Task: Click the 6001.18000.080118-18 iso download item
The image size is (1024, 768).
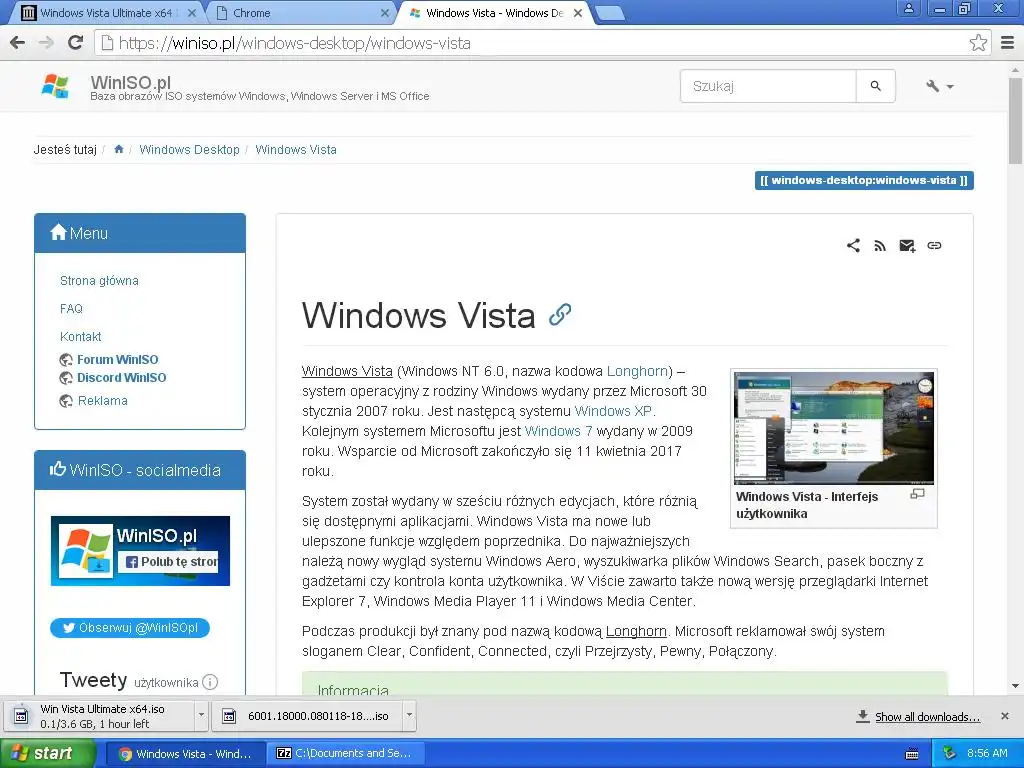Action: pyautogui.click(x=308, y=716)
